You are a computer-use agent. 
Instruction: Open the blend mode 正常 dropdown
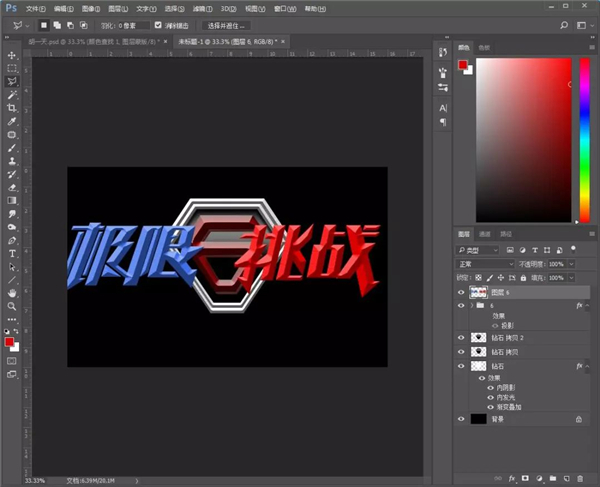click(485, 264)
